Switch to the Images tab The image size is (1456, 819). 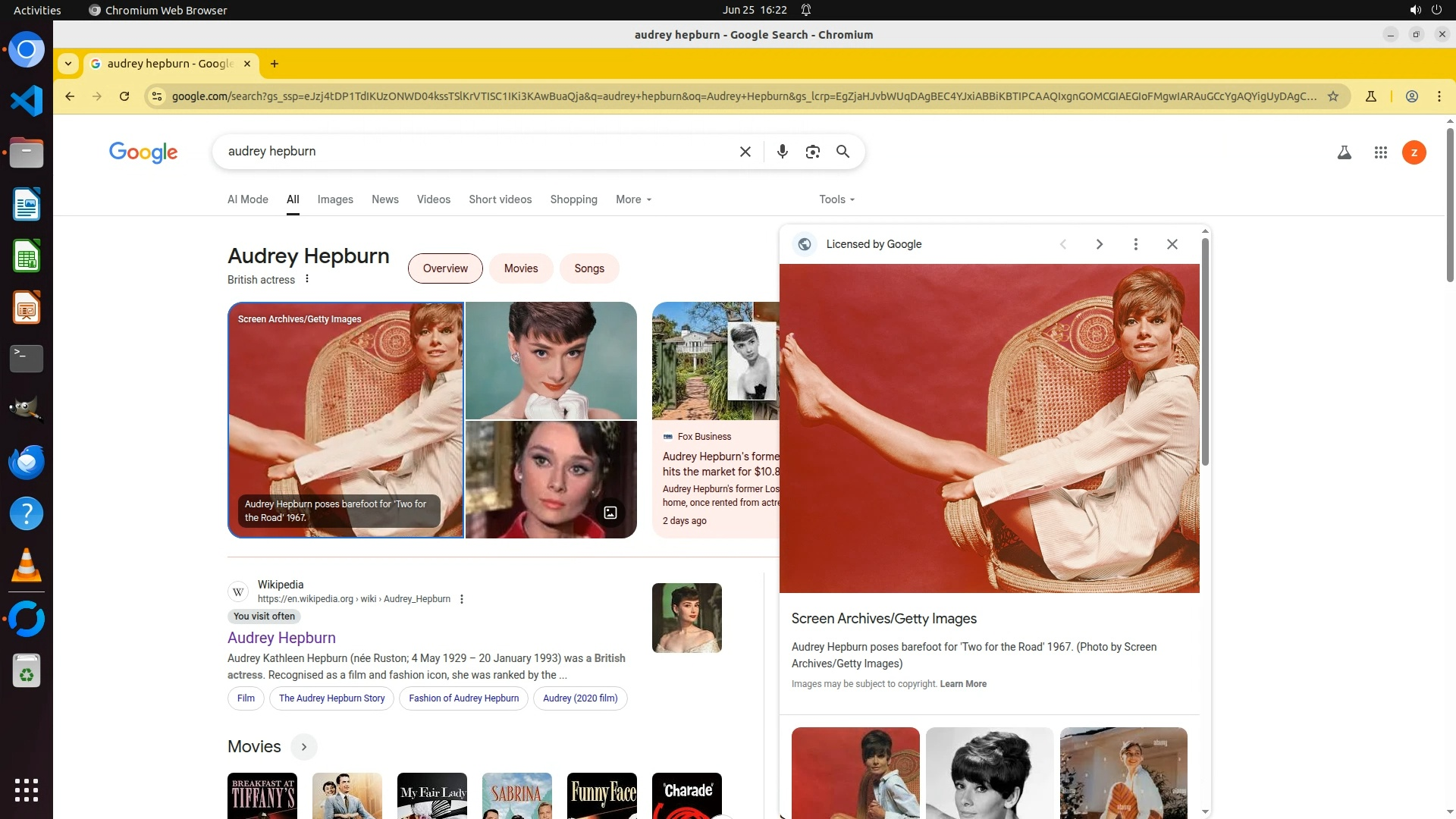point(335,199)
